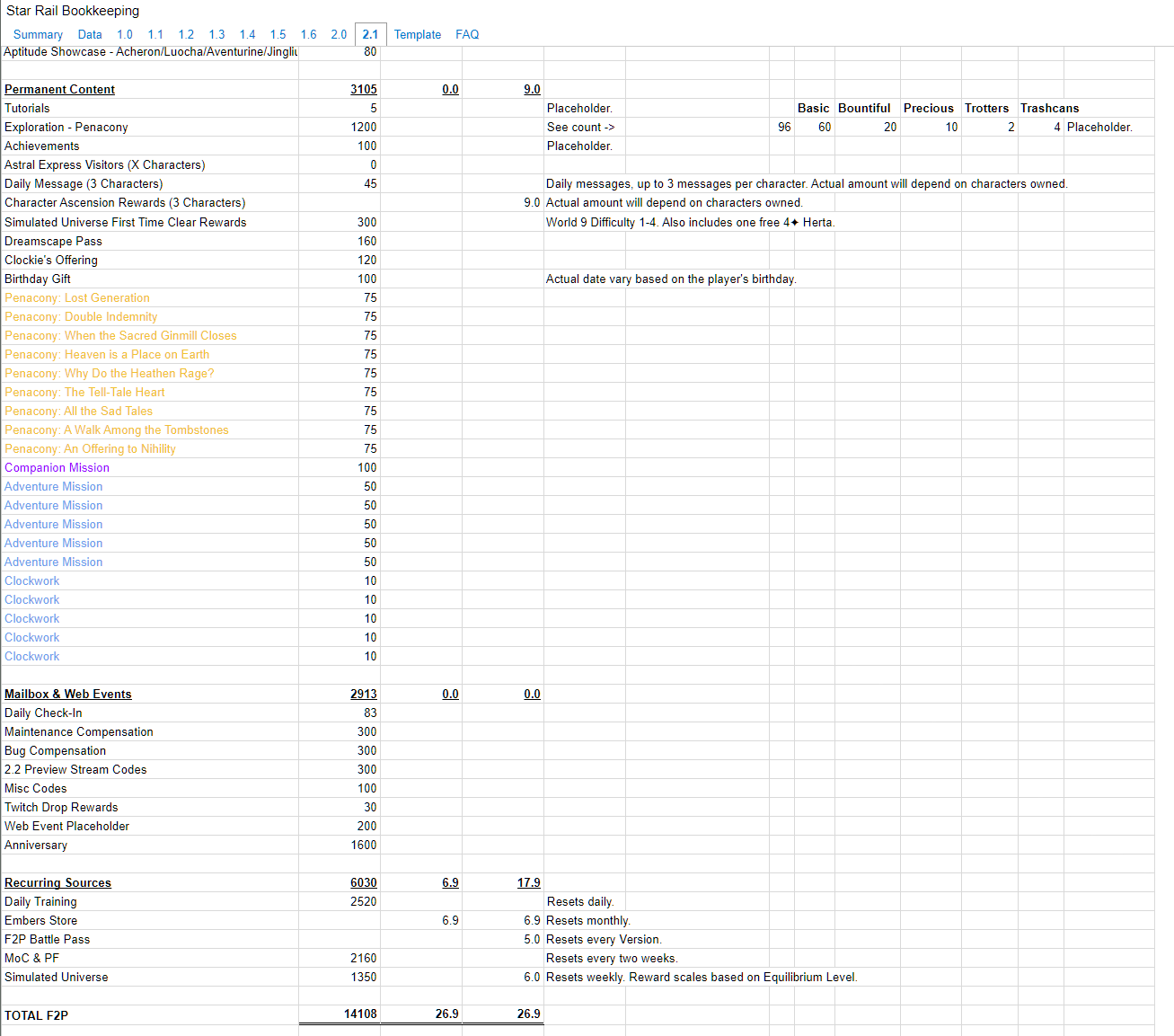Click the Achievements row label

point(41,146)
